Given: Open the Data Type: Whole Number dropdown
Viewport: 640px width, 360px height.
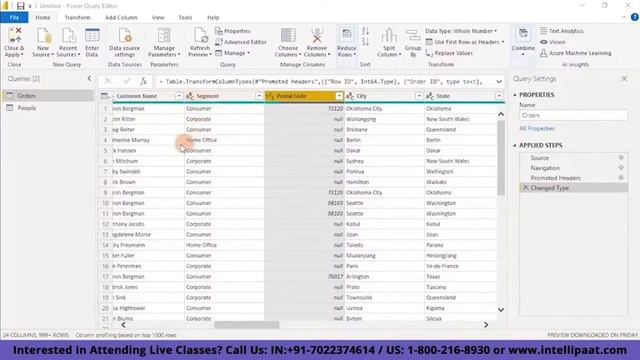Looking at the screenshot, I should [461, 31].
